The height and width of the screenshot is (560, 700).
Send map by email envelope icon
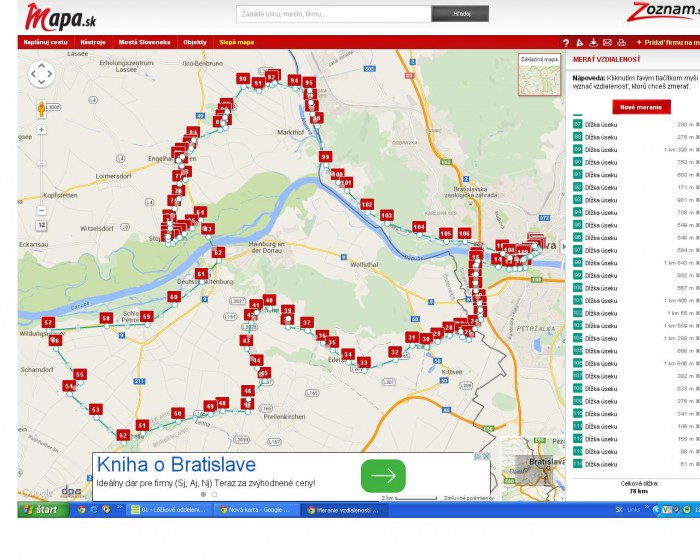pos(607,43)
